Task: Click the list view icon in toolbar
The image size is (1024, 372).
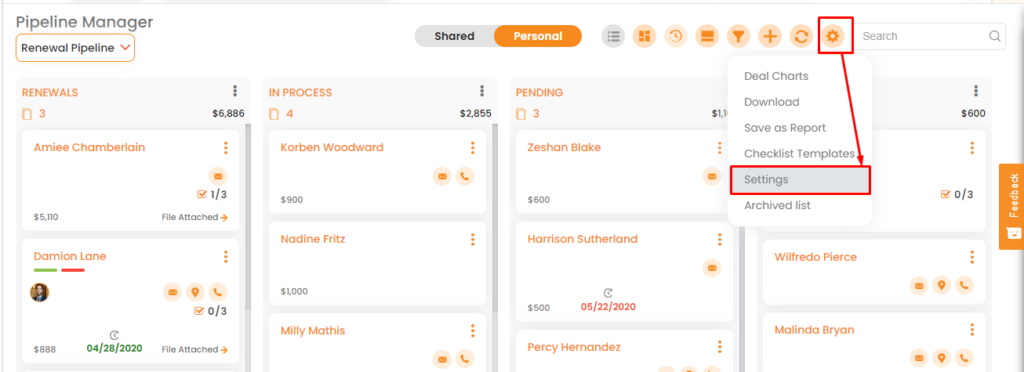Action: pos(613,37)
